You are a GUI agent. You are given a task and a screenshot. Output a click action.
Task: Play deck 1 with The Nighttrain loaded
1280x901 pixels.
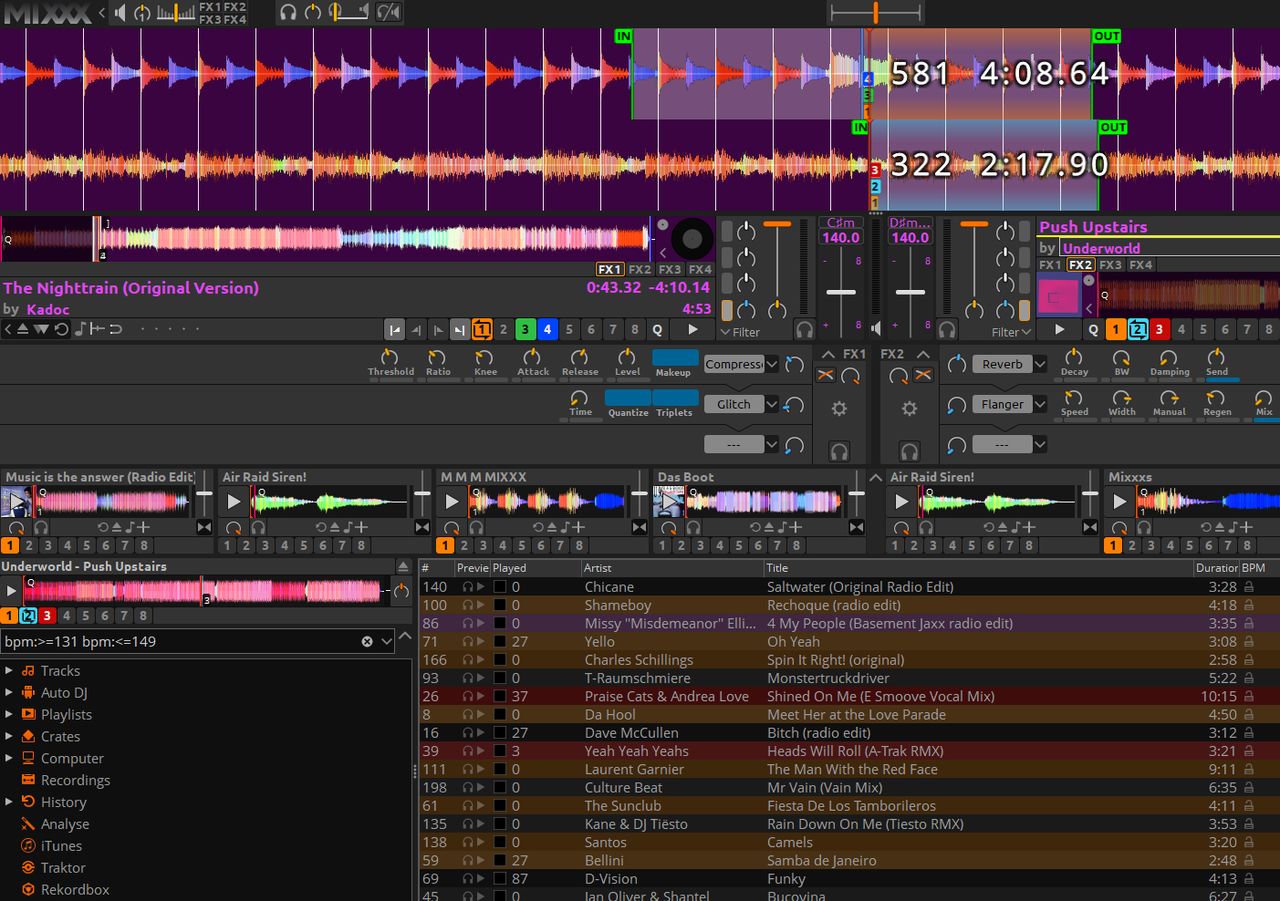pyautogui.click(x=693, y=329)
